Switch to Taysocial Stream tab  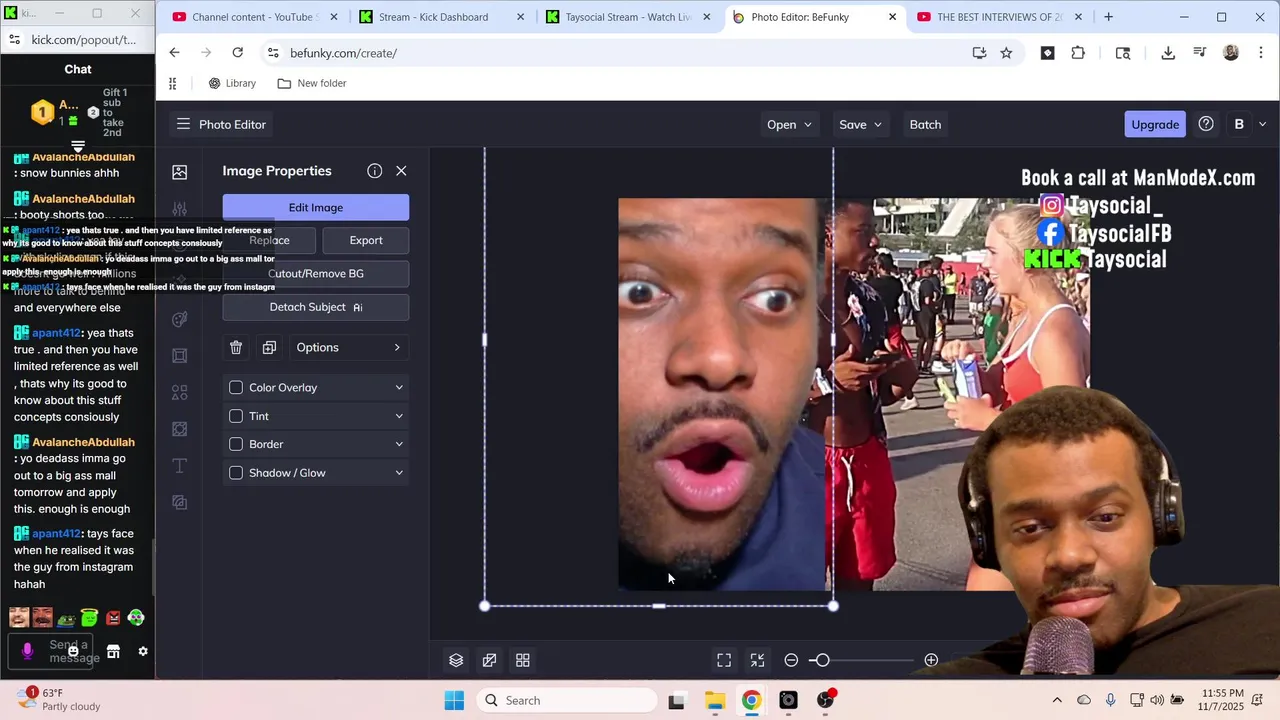pyautogui.click(x=628, y=17)
